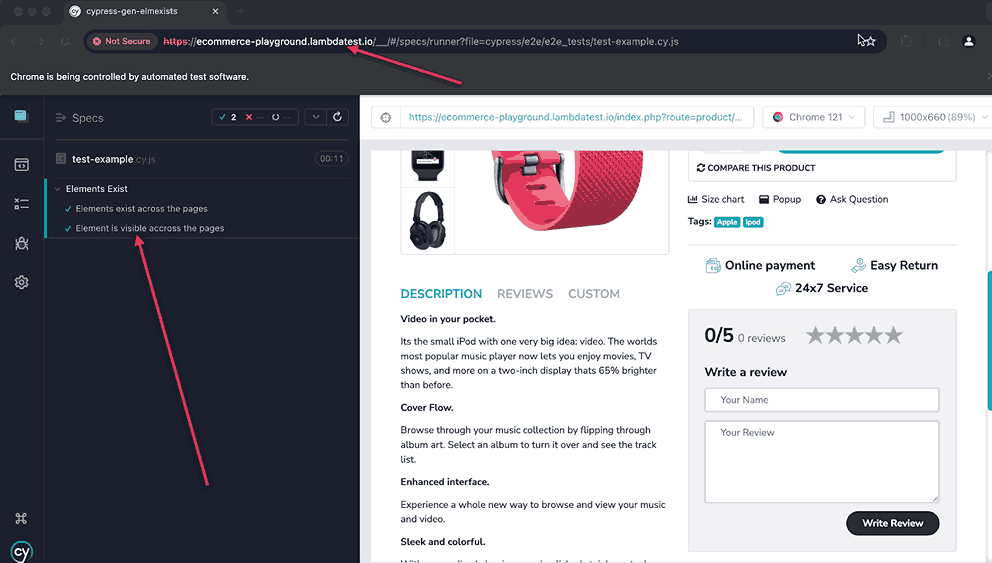Switch to the CUSTOM tab
992x563 pixels.
[x=593, y=294]
